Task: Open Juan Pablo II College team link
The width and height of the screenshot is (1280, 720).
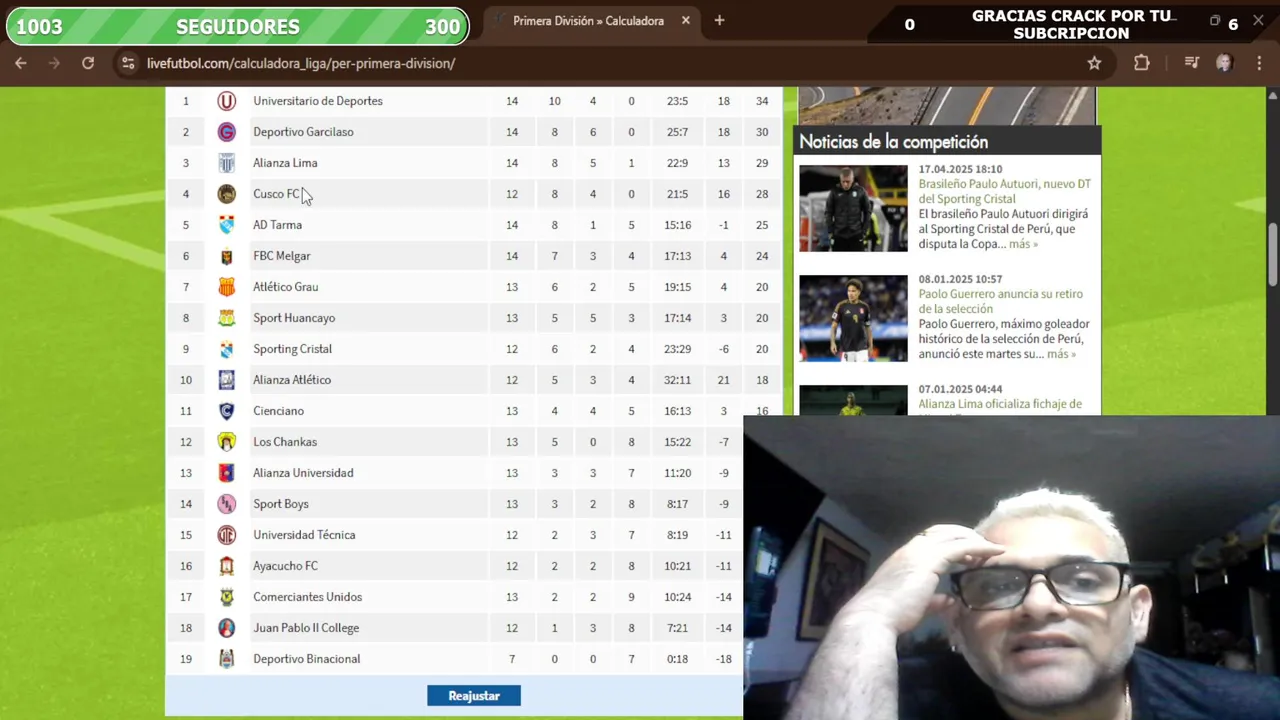Action: [306, 628]
